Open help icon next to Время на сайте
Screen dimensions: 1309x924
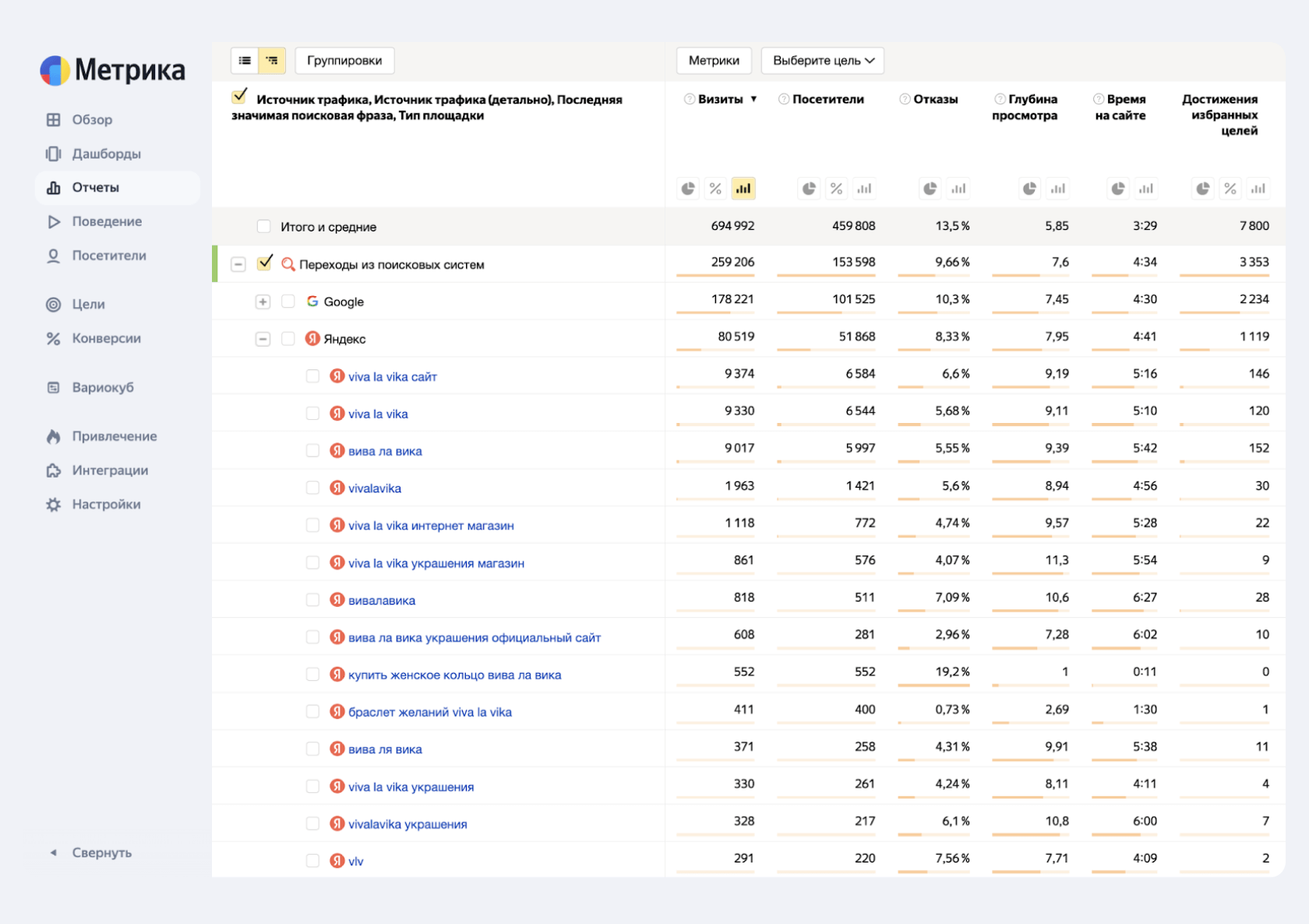coord(1099,99)
